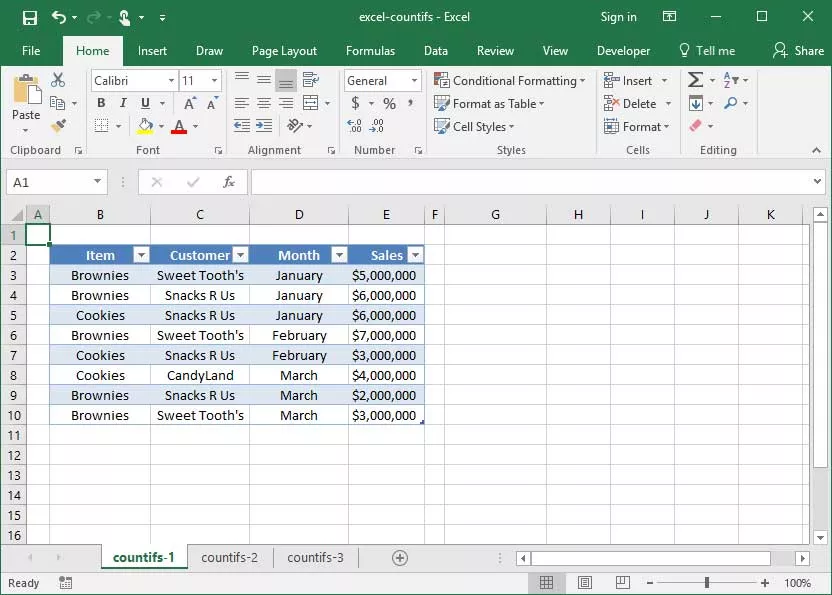The height and width of the screenshot is (595, 832).
Task: Open Conditional Formatting menu
Action: coord(509,81)
